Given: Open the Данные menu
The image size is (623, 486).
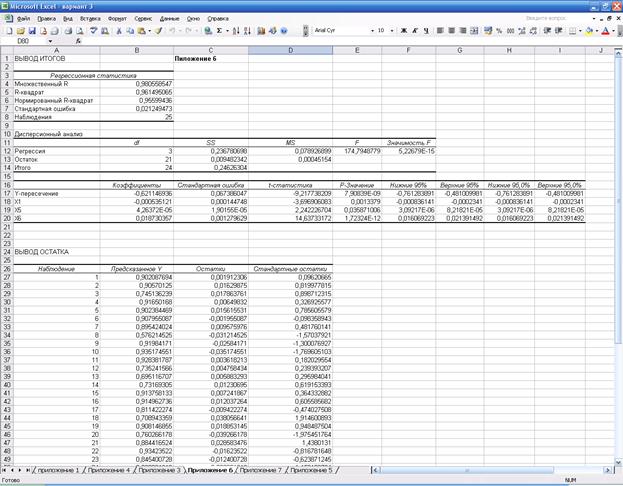Looking at the screenshot, I should tap(170, 19).
